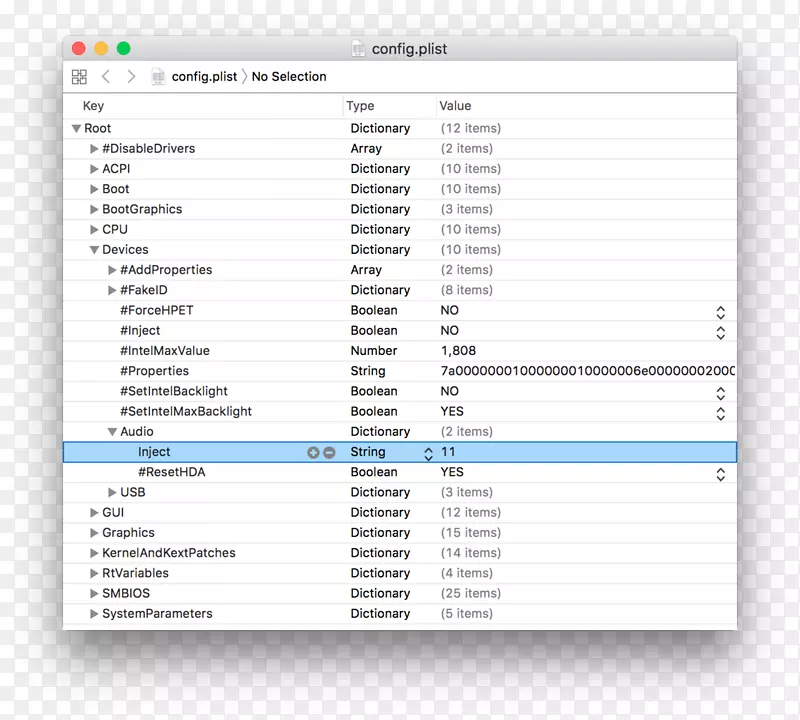Click the minus icon on the Inject row

point(329,453)
